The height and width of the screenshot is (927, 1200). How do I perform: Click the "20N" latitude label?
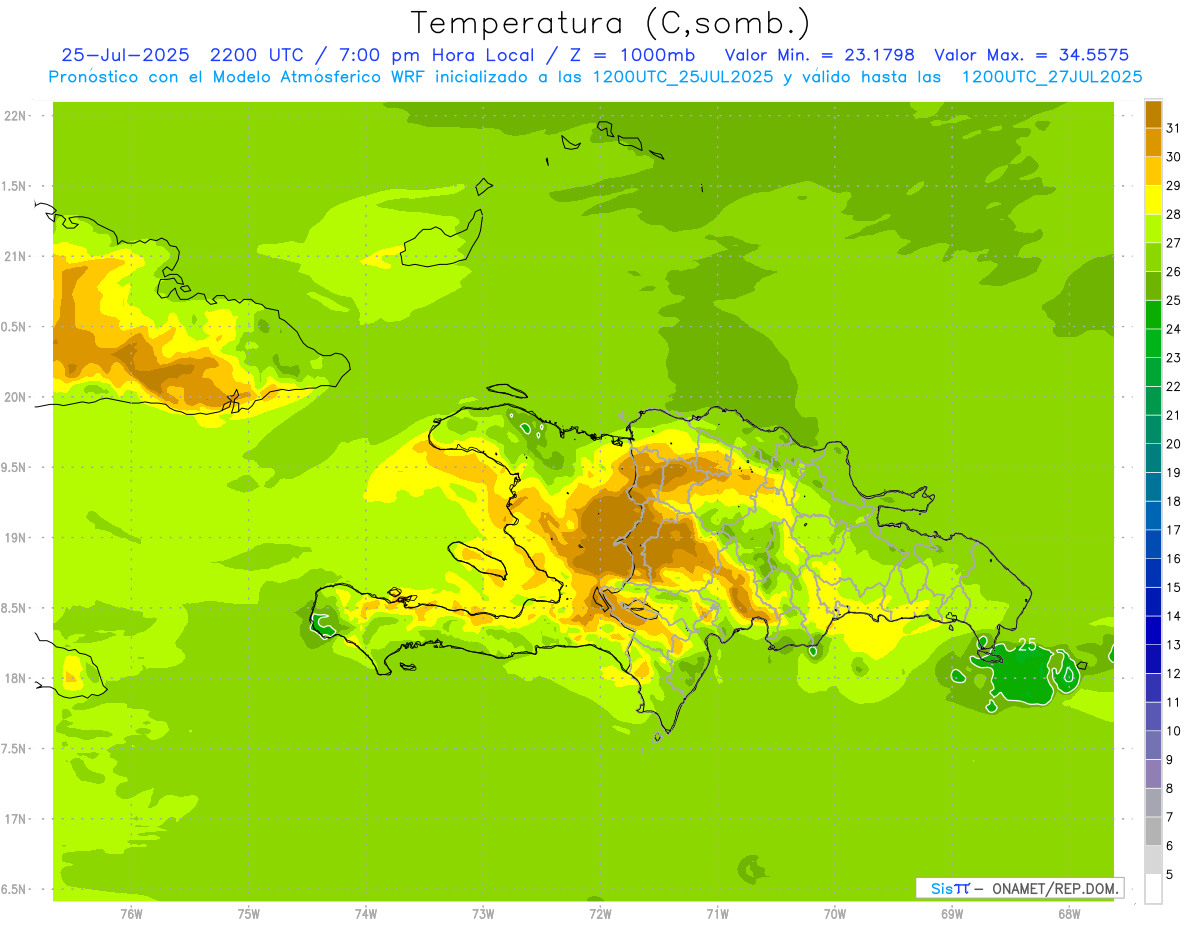(x=15, y=397)
